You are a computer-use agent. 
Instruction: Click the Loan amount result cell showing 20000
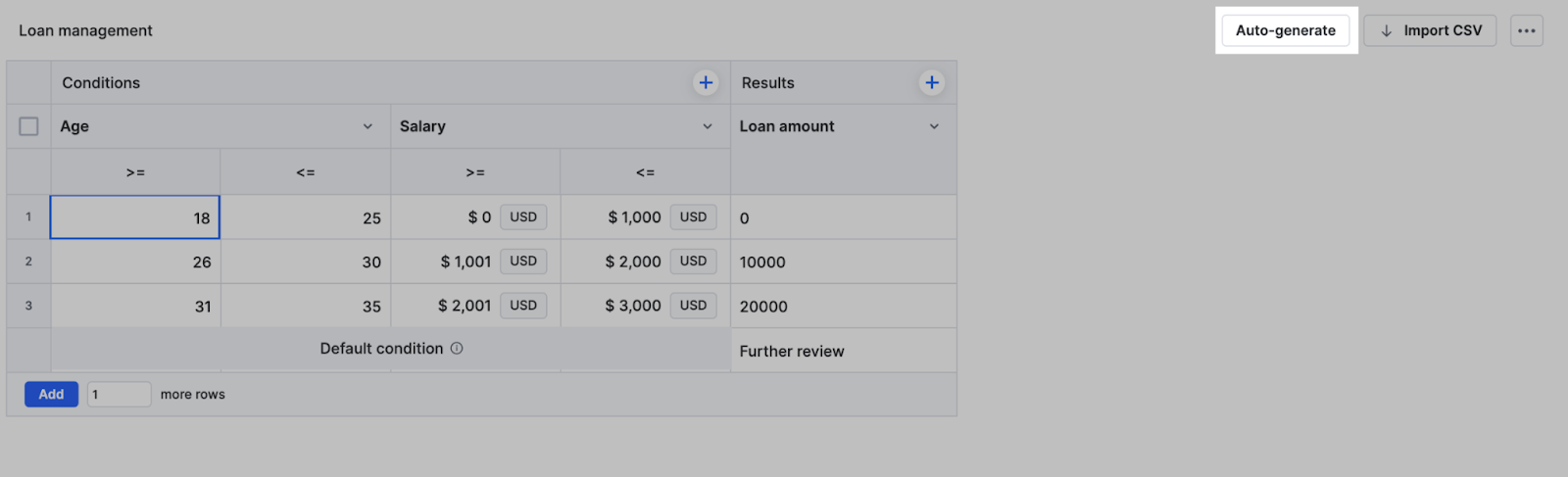[x=844, y=306]
